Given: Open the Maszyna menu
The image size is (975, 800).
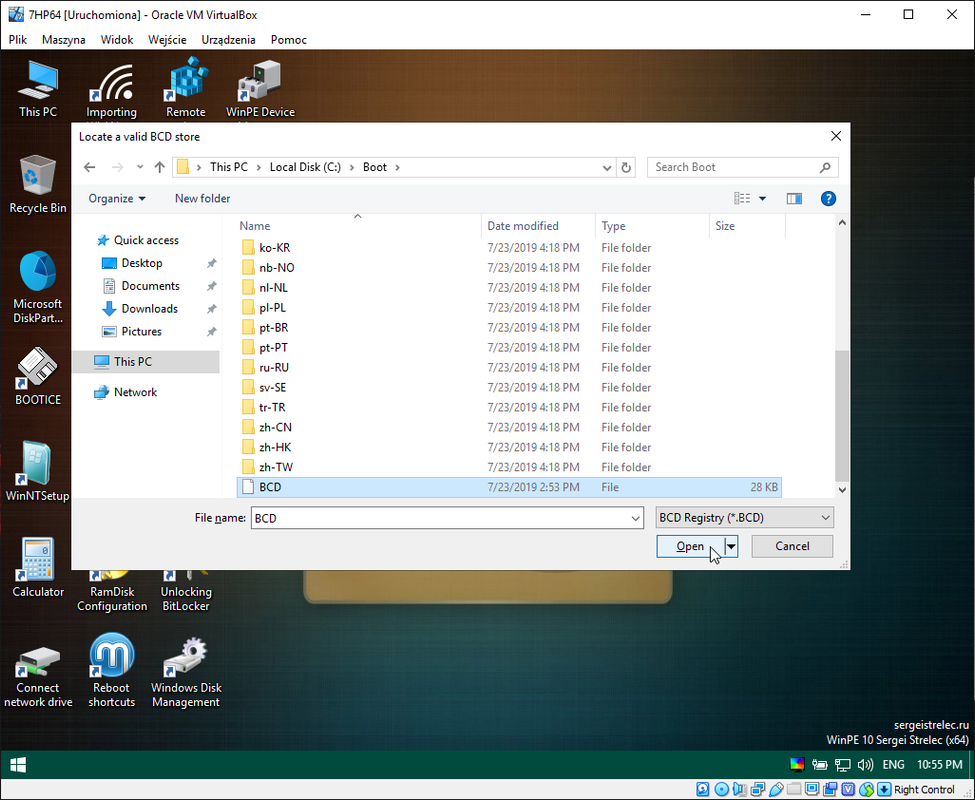Looking at the screenshot, I should coord(63,40).
